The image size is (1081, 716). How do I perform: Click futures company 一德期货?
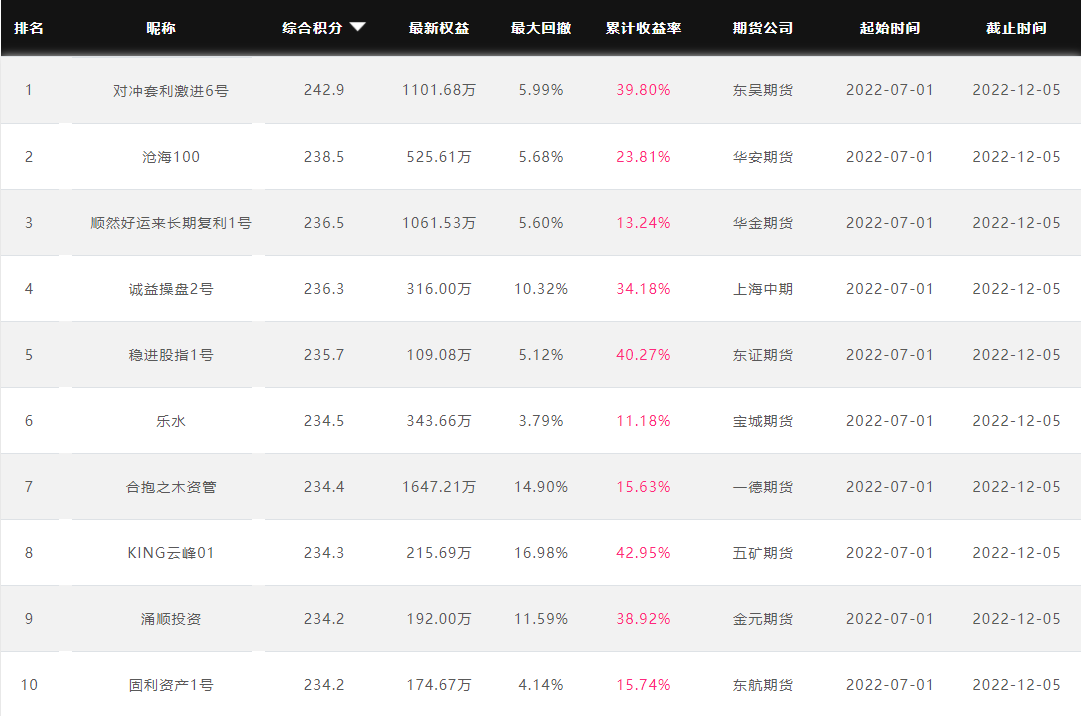pos(762,487)
